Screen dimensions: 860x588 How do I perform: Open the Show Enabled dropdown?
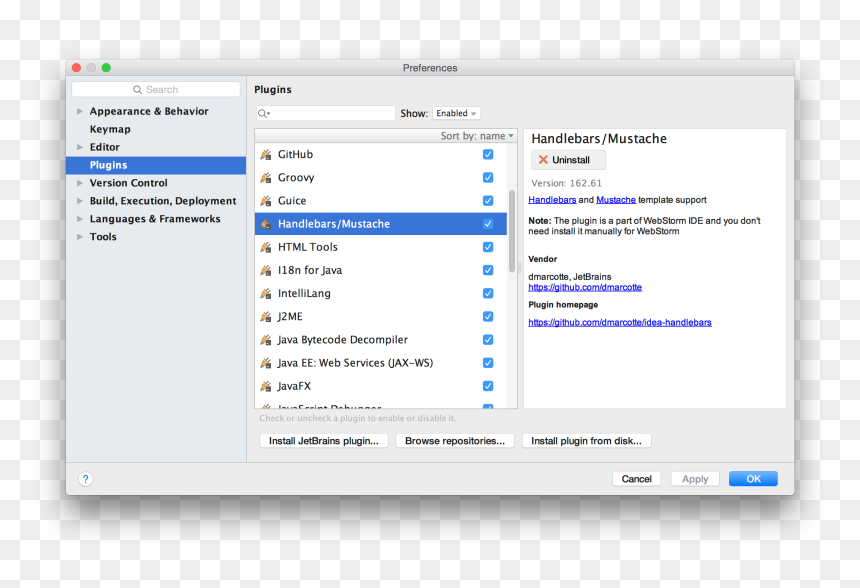[456, 114]
